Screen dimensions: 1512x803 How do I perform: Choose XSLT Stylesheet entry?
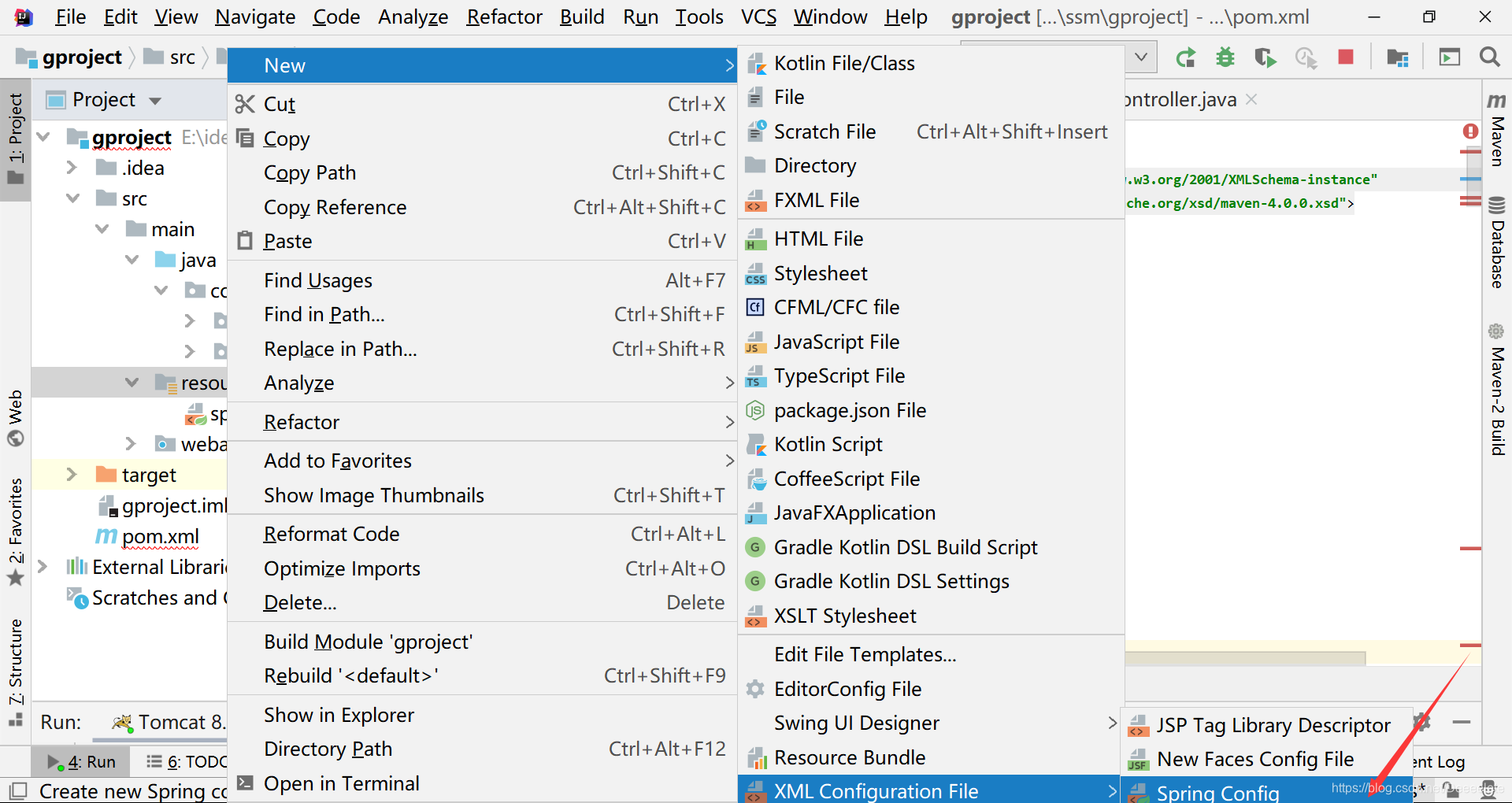(x=931, y=616)
